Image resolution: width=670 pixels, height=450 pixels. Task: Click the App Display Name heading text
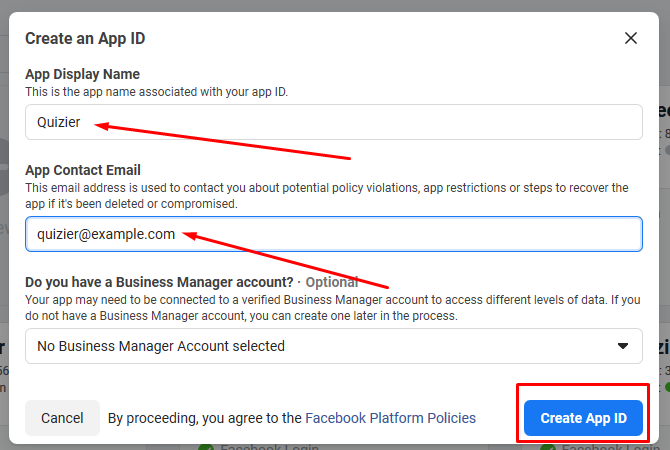(82, 74)
